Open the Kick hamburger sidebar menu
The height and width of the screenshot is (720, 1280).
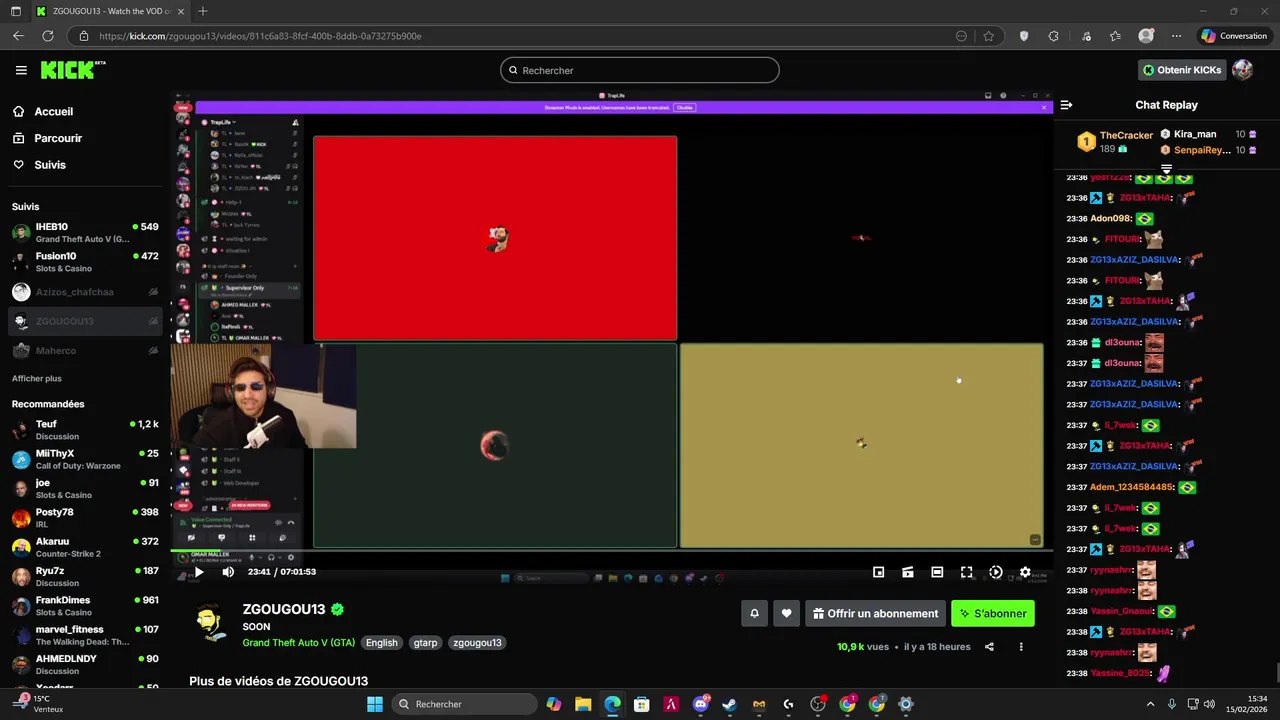click(21, 70)
